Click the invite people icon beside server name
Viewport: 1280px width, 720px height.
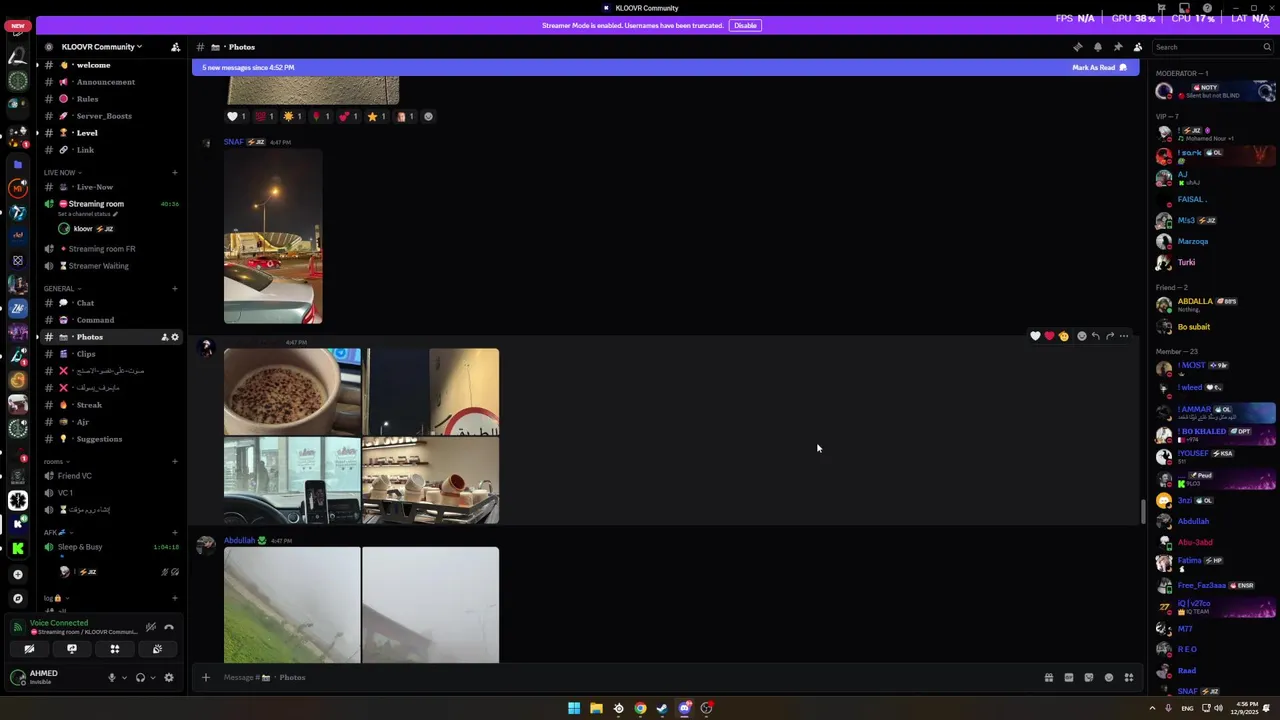tap(175, 47)
